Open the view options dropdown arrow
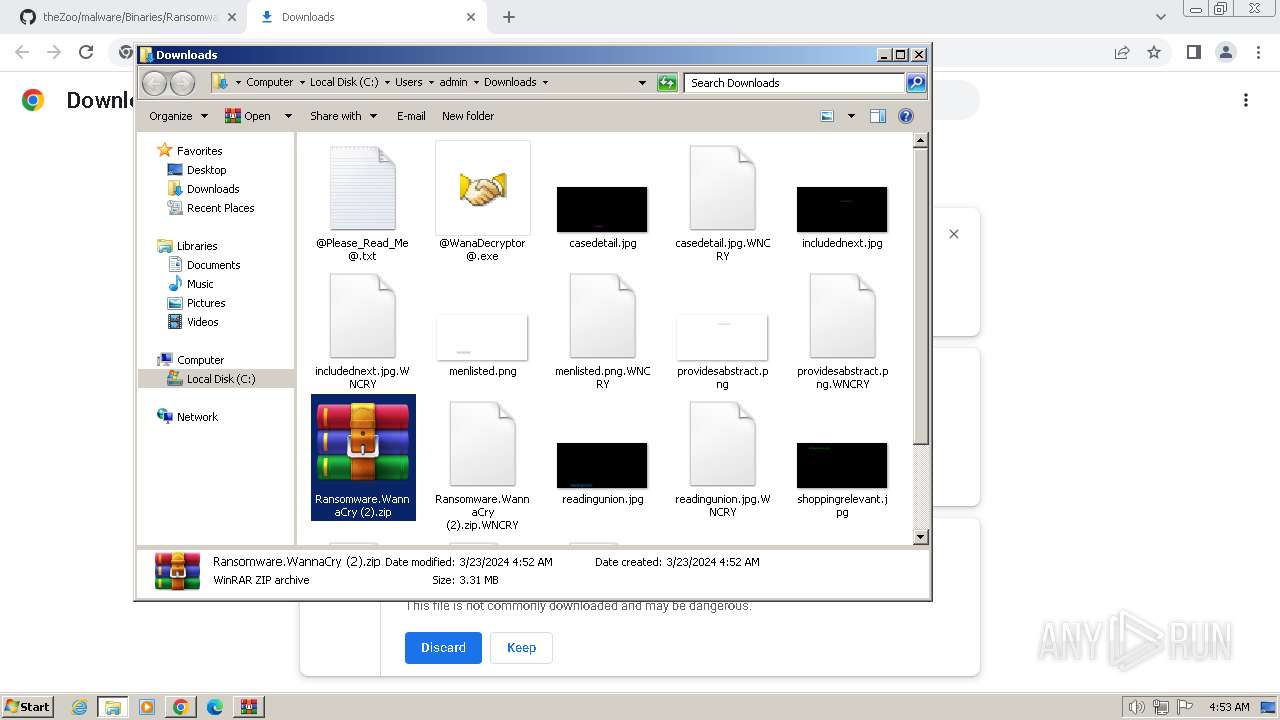The height and width of the screenshot is (720, 1280). click(851, 116)
